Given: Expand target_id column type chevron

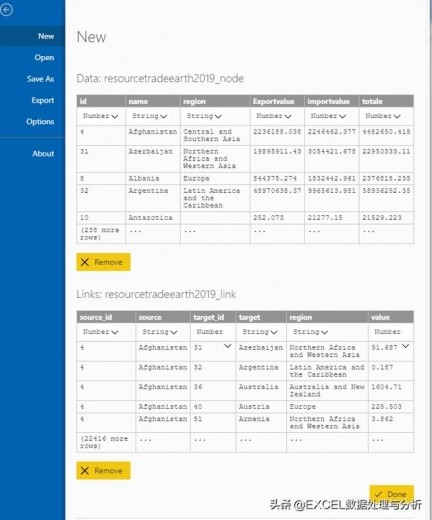Looking at the screenshot, I should [228, 346].
